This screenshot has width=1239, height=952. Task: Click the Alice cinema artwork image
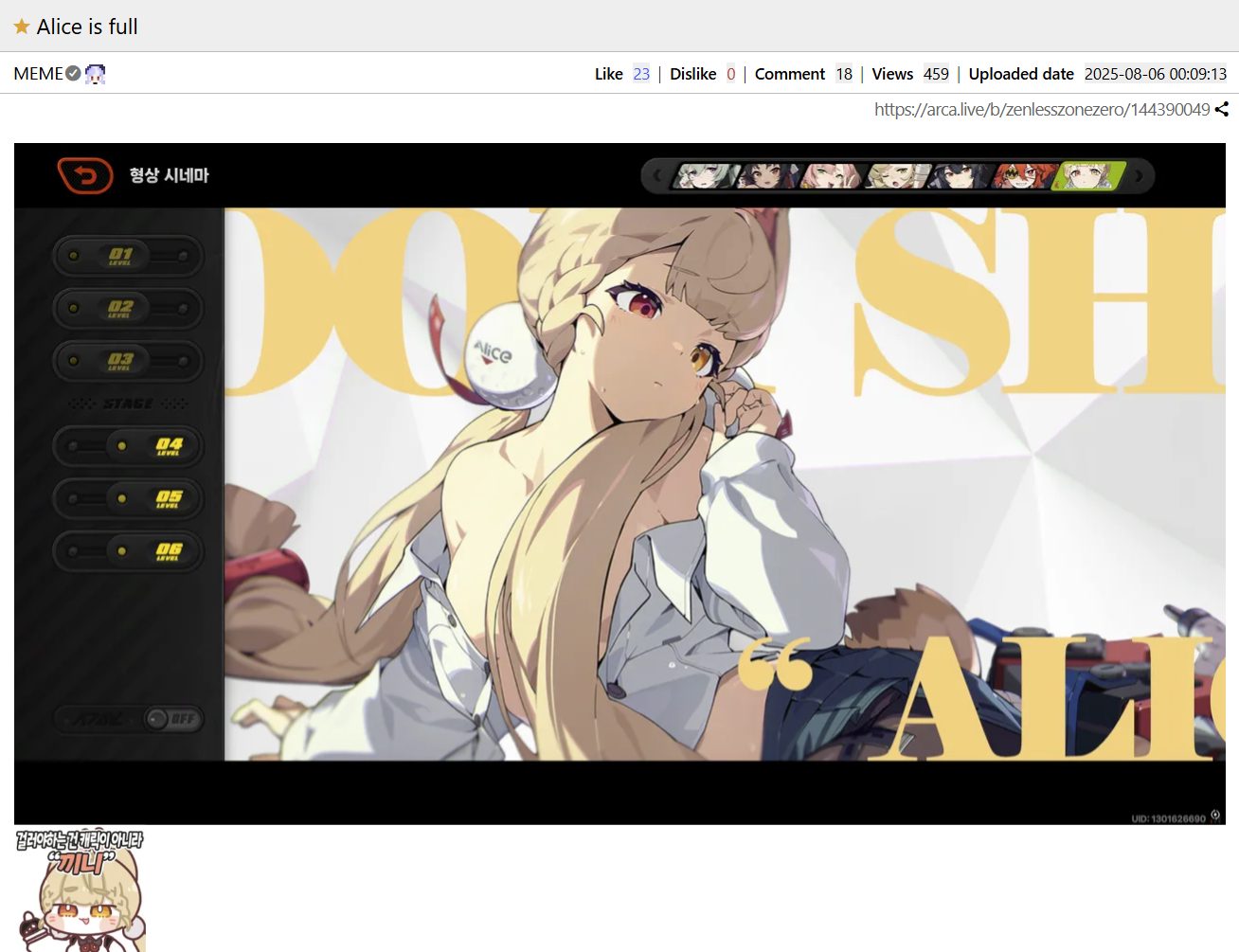click(x=725, y=484)
